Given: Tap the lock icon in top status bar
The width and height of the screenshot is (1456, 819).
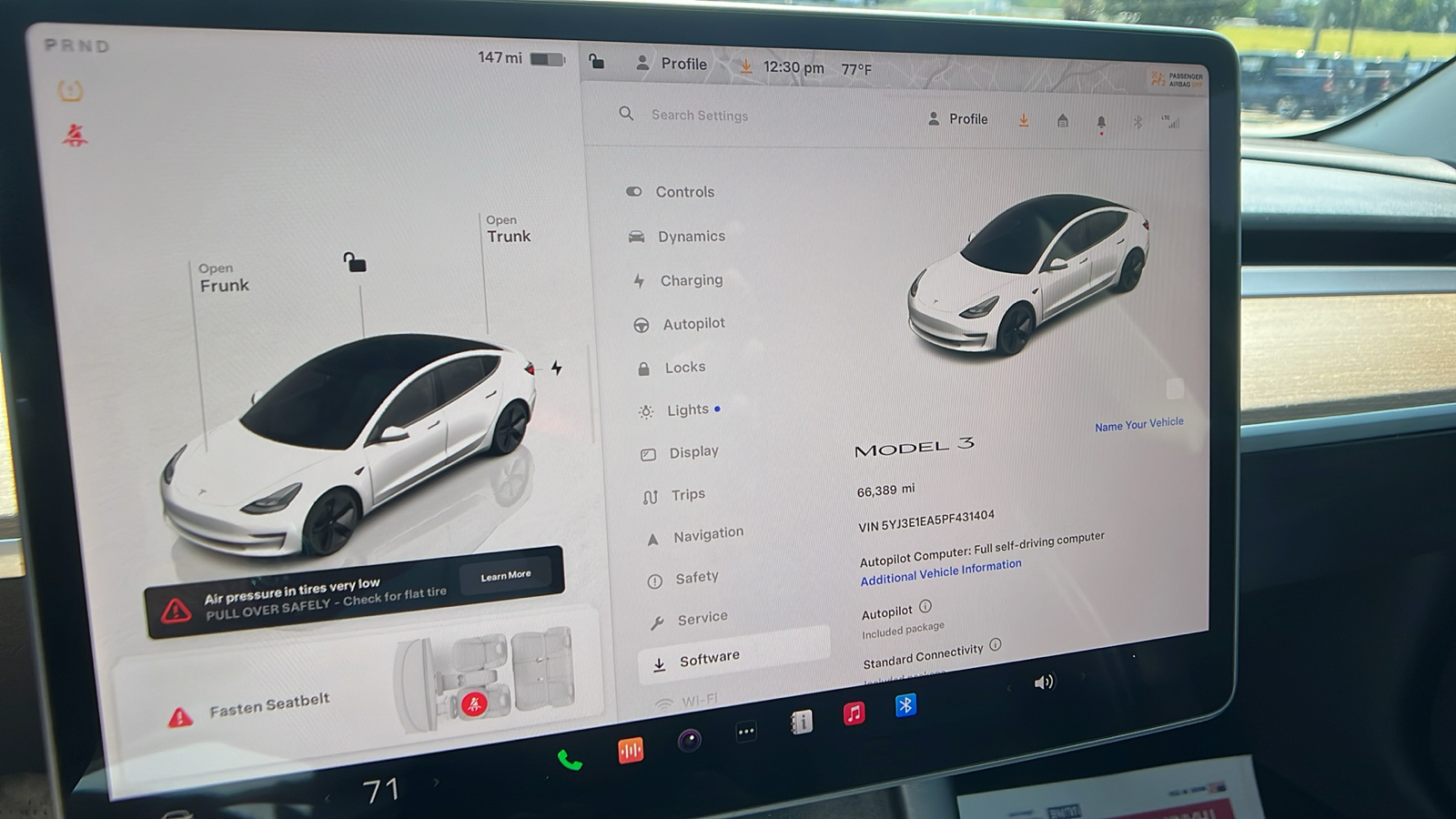Looking at the screenshot, I should (x=596, y=61).
